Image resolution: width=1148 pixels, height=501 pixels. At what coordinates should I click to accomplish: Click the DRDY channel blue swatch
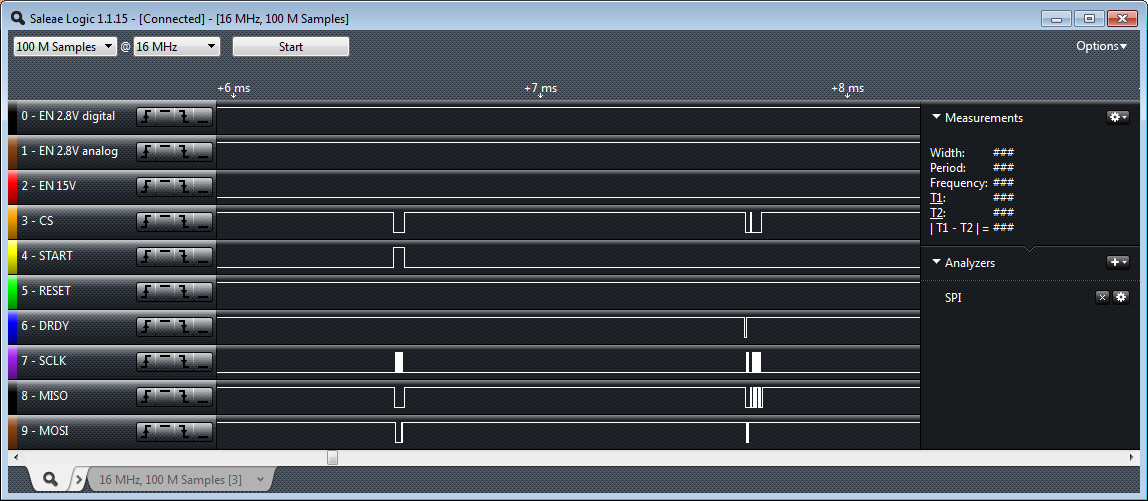(x=12, y=327)
